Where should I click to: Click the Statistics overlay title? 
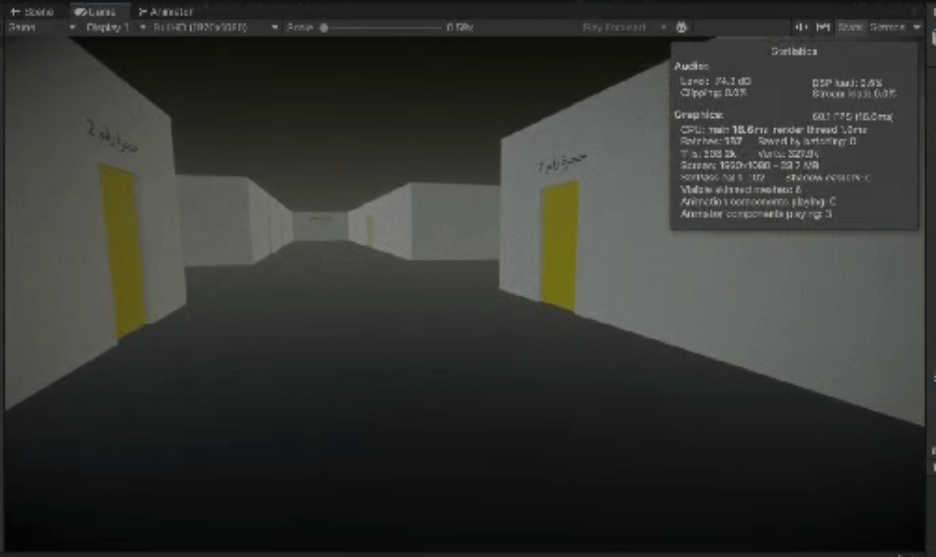coord(793,51)
